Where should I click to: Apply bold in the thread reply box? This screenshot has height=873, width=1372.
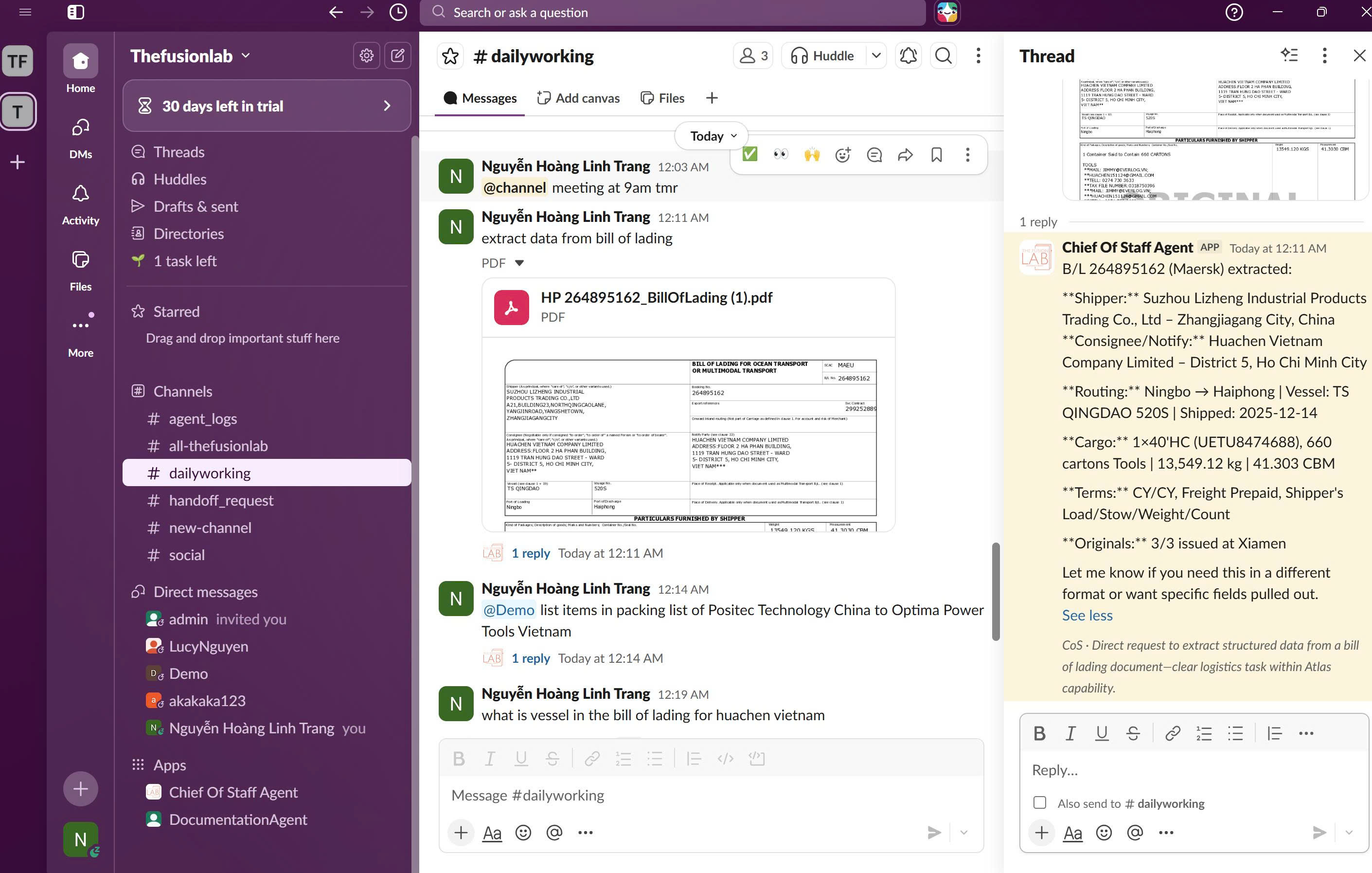pos(1039,733)
